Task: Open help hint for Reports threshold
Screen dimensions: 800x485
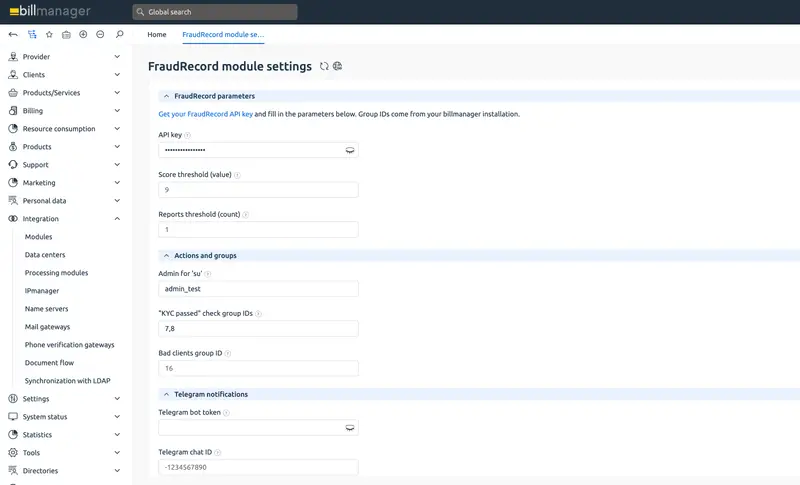Action: [245, 215]
